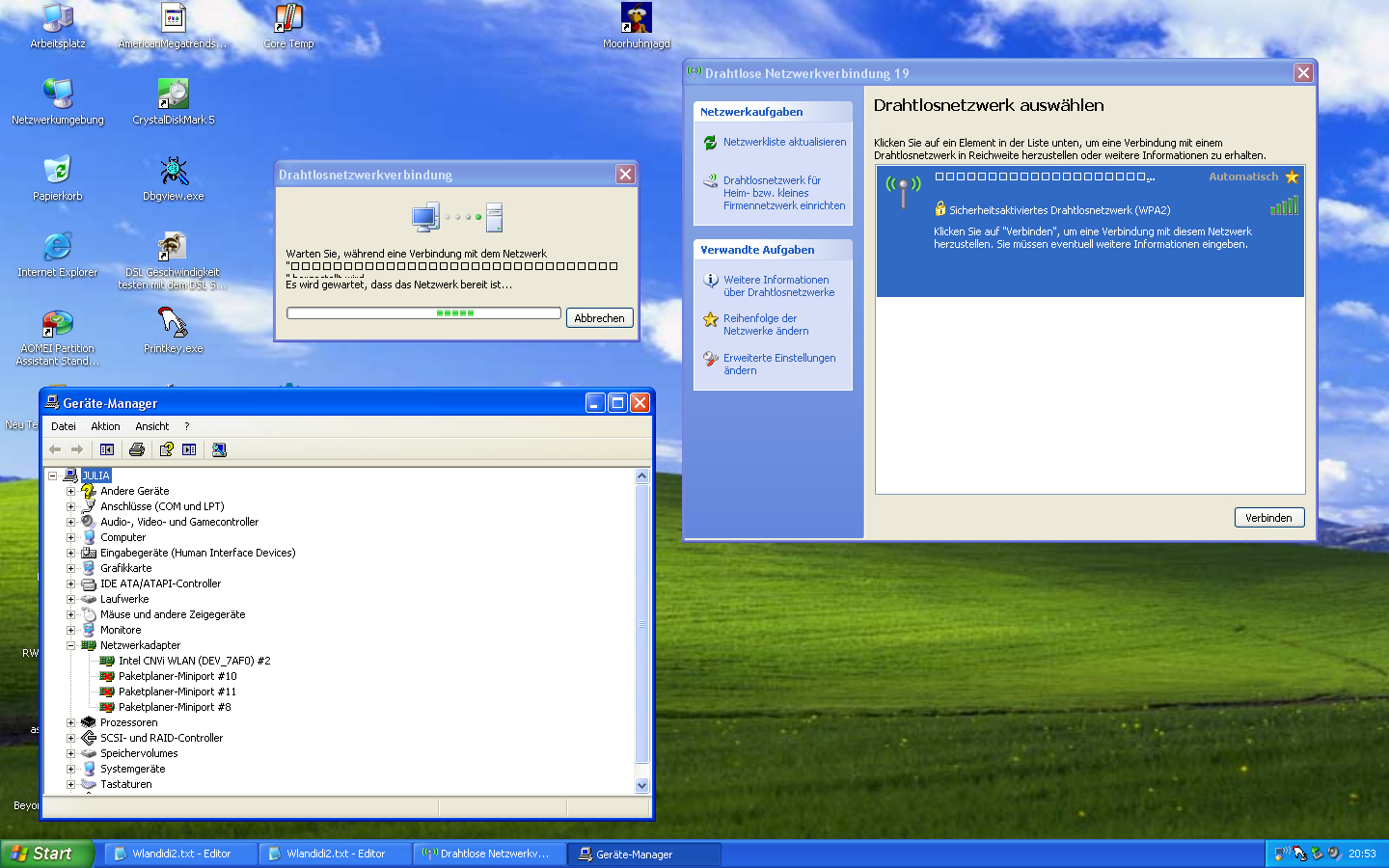Select the Dbgview.exe desktop icon
The width and height of the screenshot is (1389, 868).
click(174, 178)
